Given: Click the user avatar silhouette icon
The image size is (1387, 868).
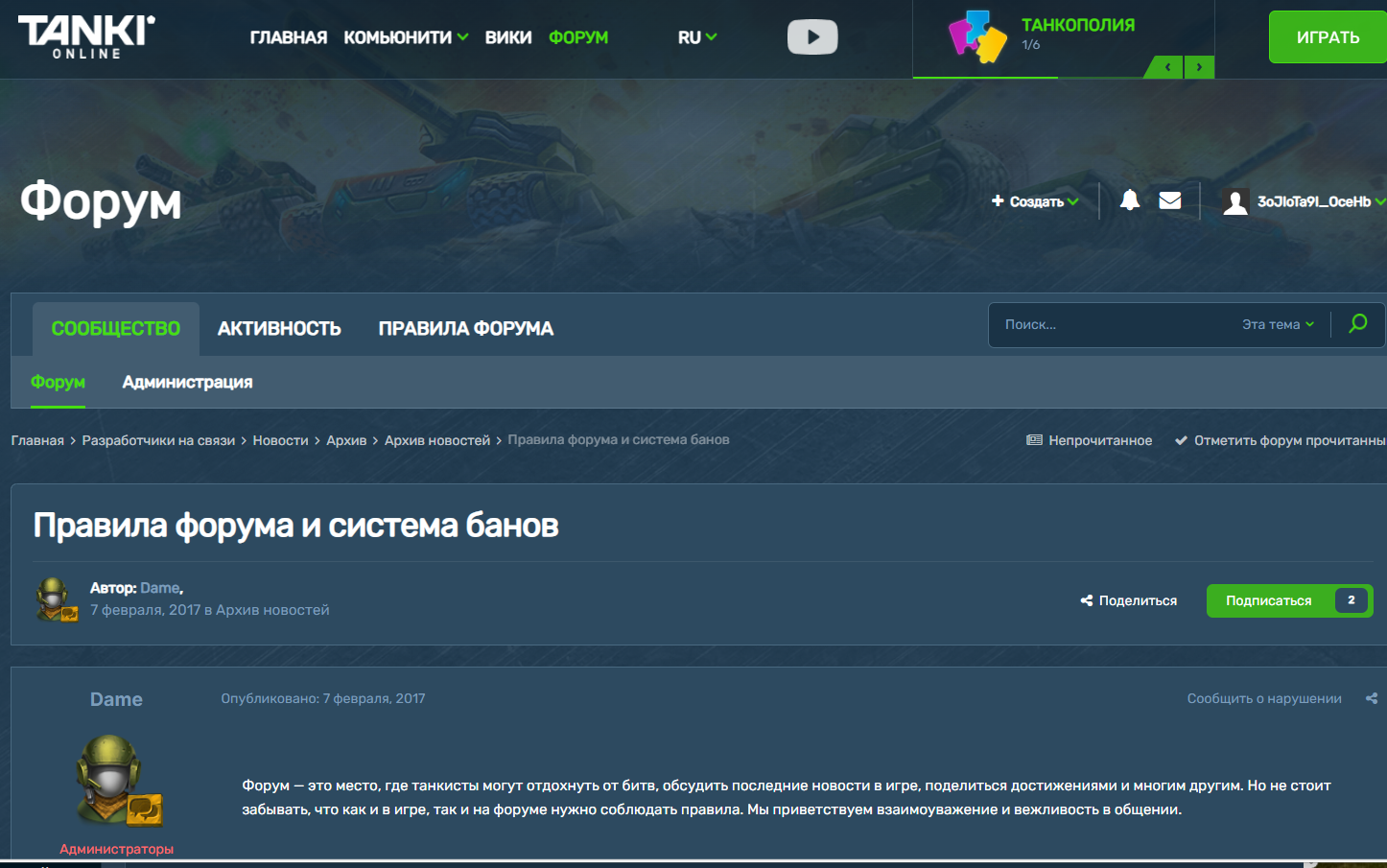Looking at the screenshot, I should (1235, 201).
